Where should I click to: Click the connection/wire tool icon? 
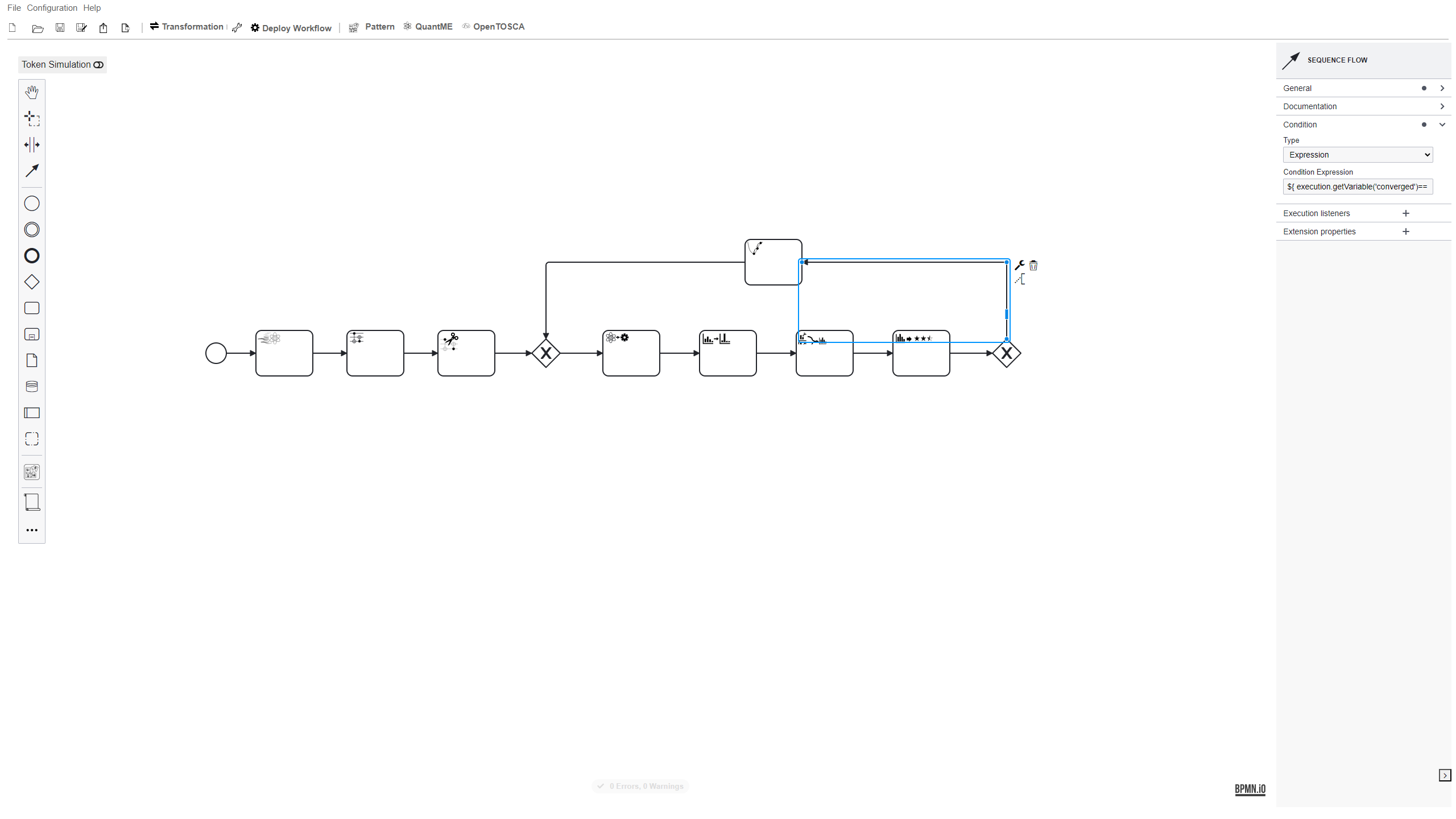(32, 170)
